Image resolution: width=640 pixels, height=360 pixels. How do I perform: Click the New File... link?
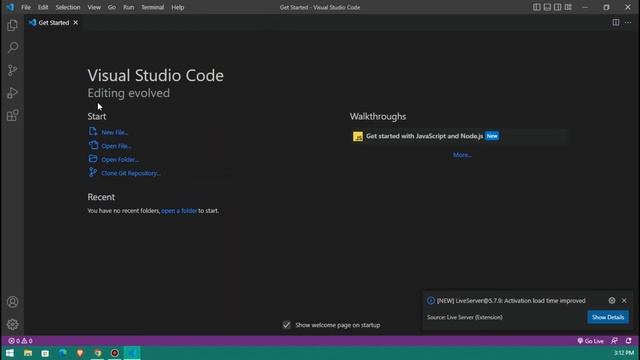click(x=115, y=132)
